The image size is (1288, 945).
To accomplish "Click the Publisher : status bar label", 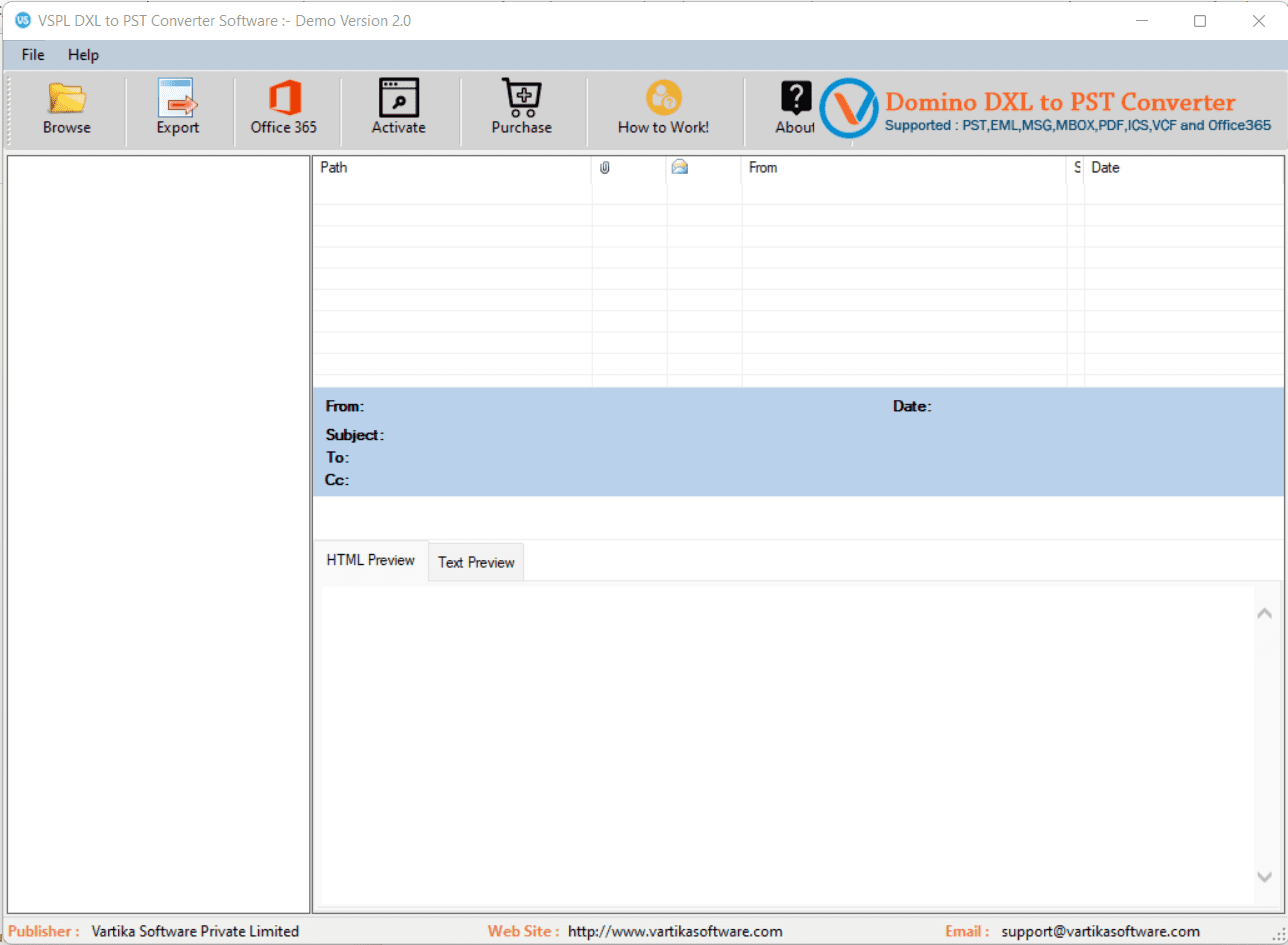I will click(44, 931).
